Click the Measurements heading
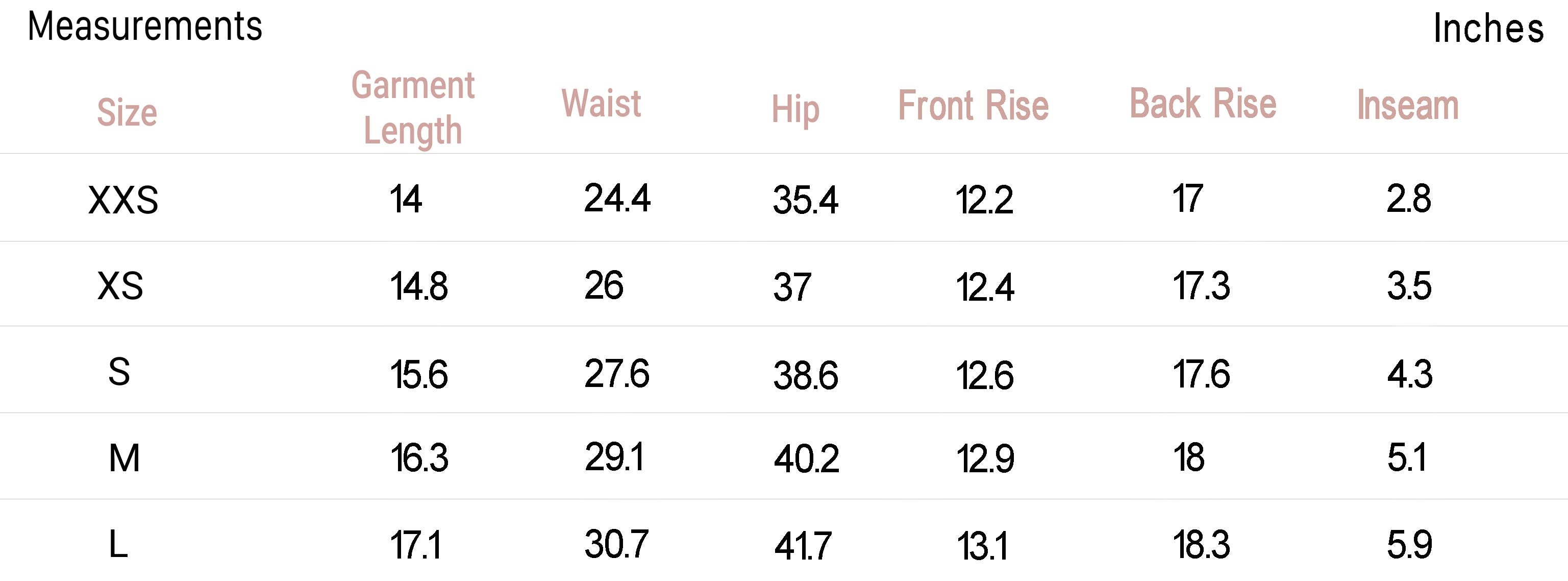The image size is (1568, 581). [x=145, y=27]
